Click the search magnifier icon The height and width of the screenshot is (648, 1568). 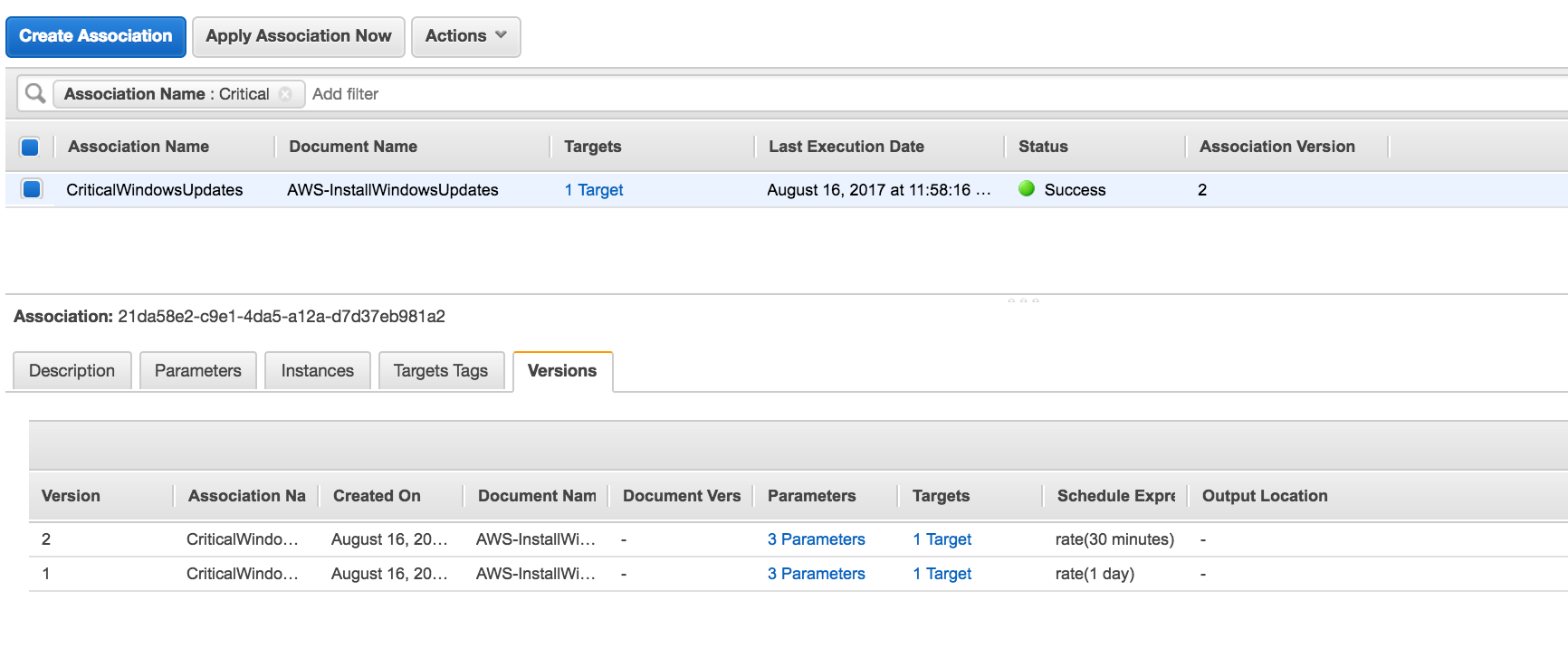tap(35, 93)
